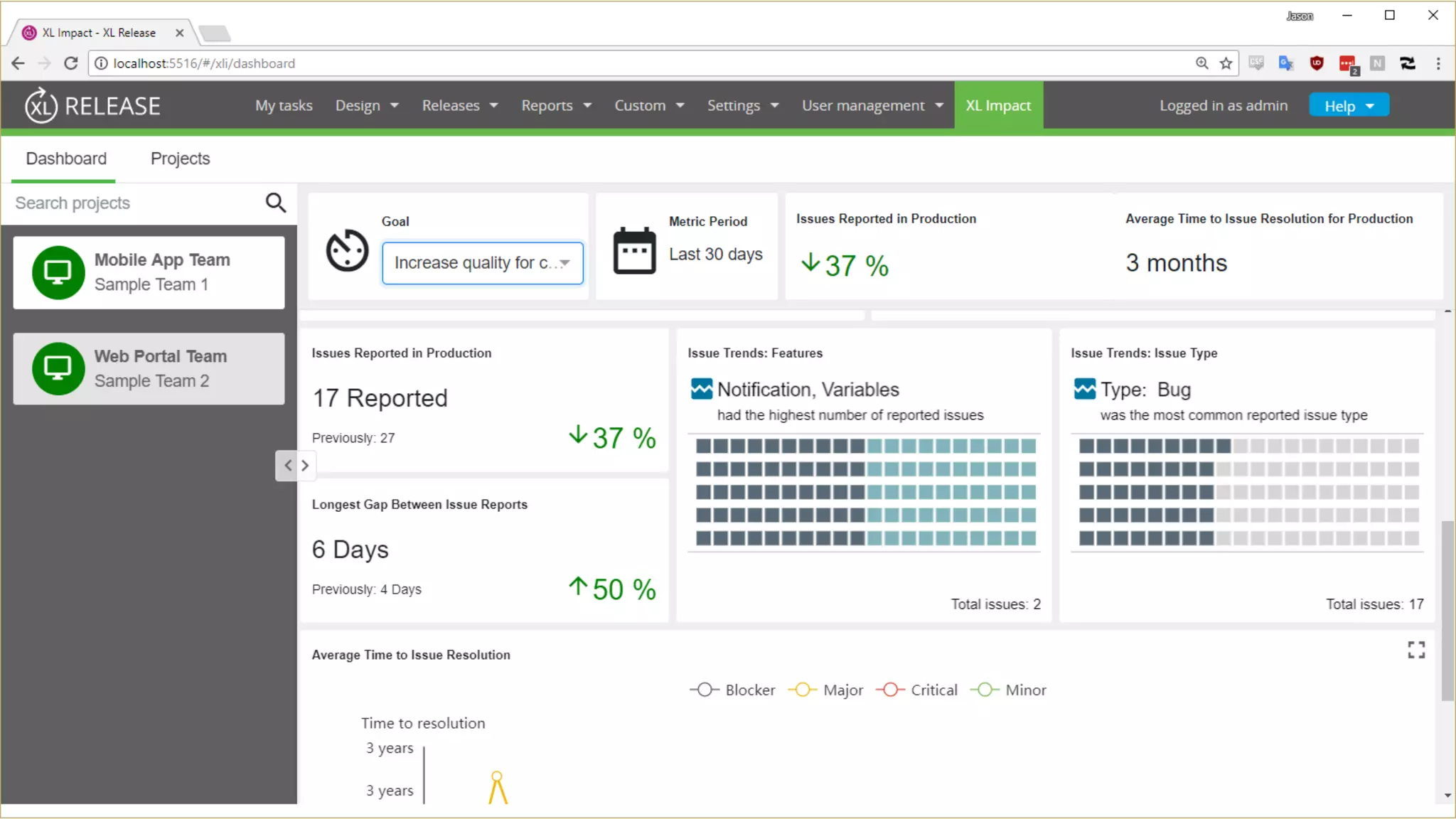Open the Goal dropdown selector

[483, 263]
